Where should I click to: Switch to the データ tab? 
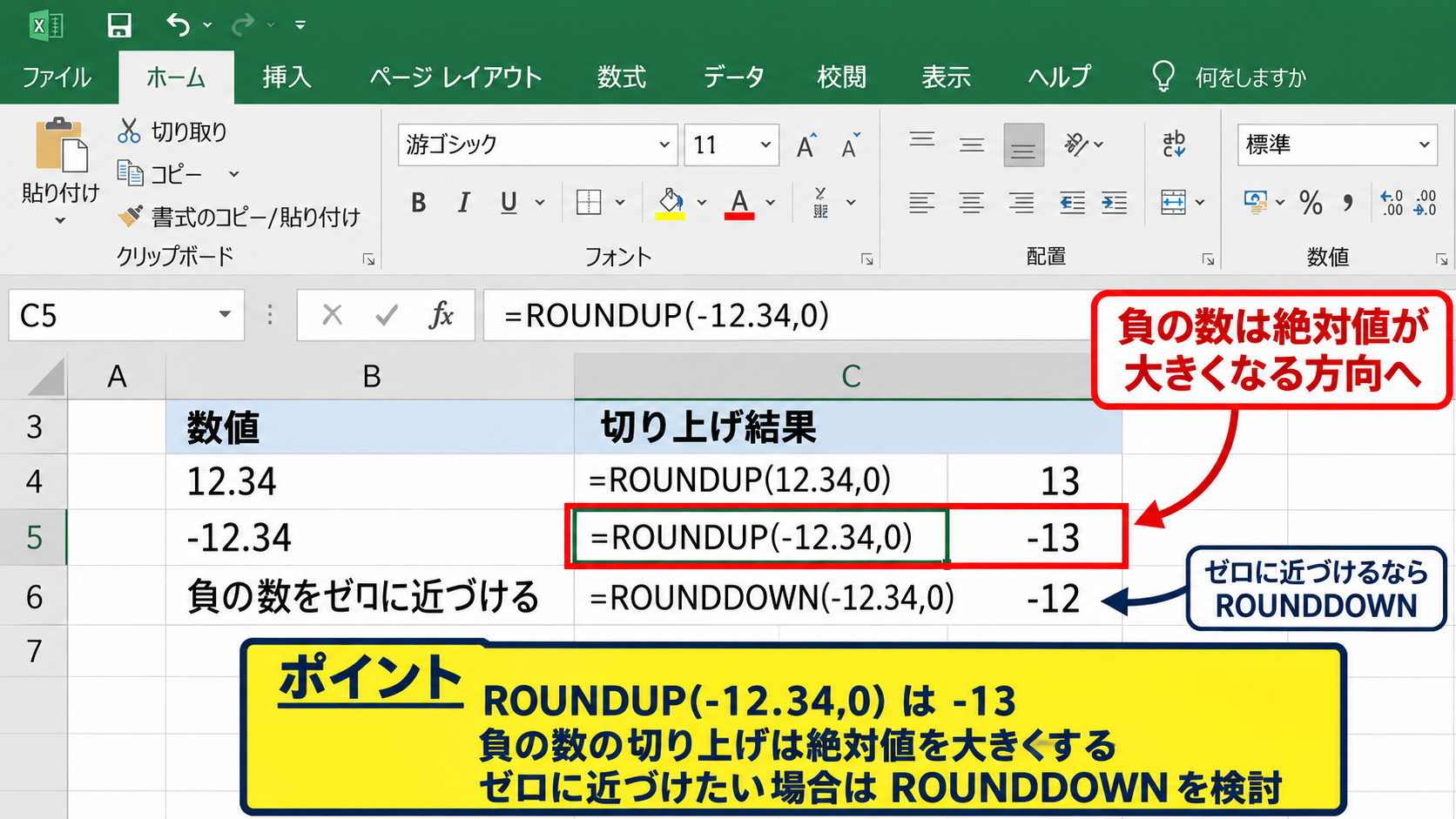[x=733, y=77]
